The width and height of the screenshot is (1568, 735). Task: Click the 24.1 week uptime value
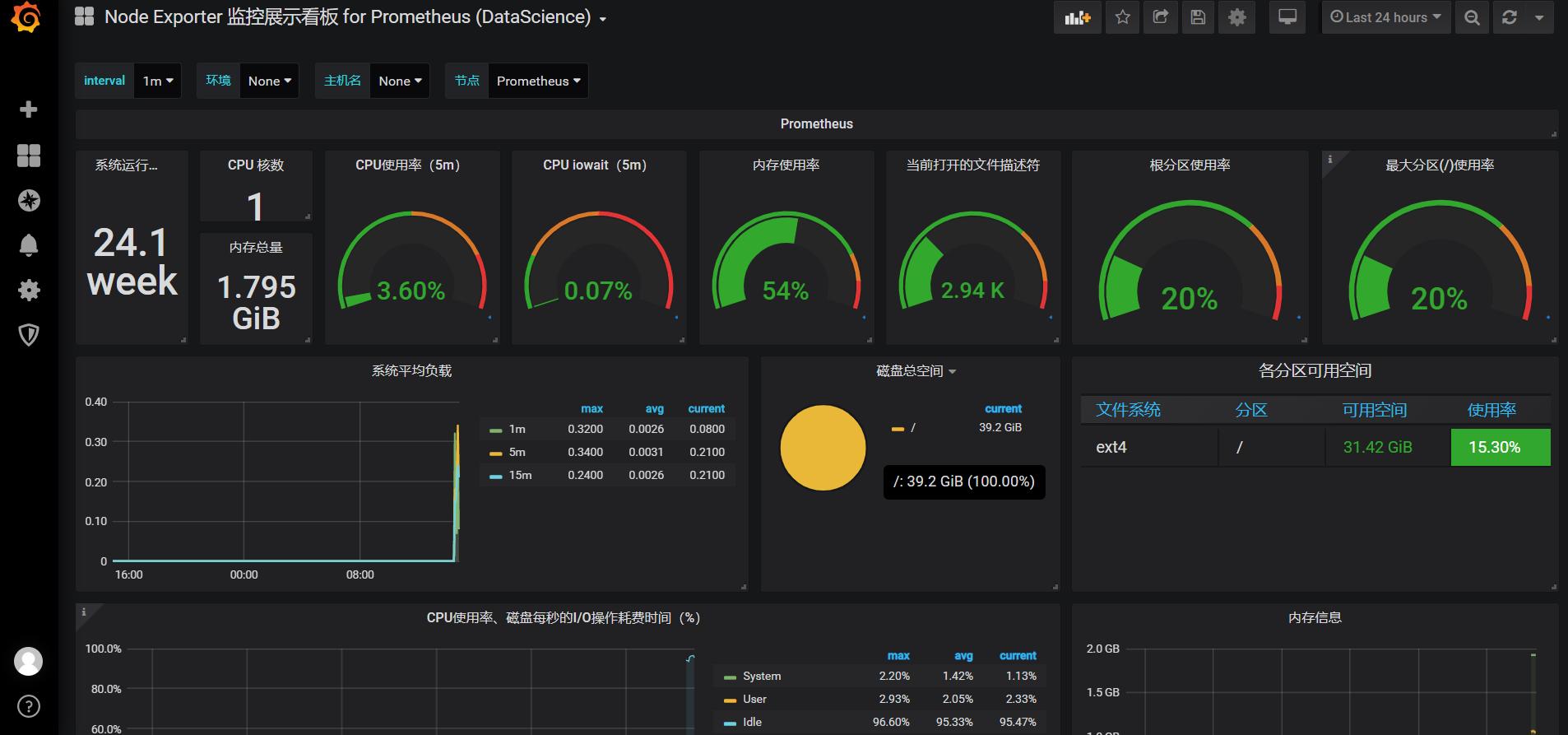[132, 262]
